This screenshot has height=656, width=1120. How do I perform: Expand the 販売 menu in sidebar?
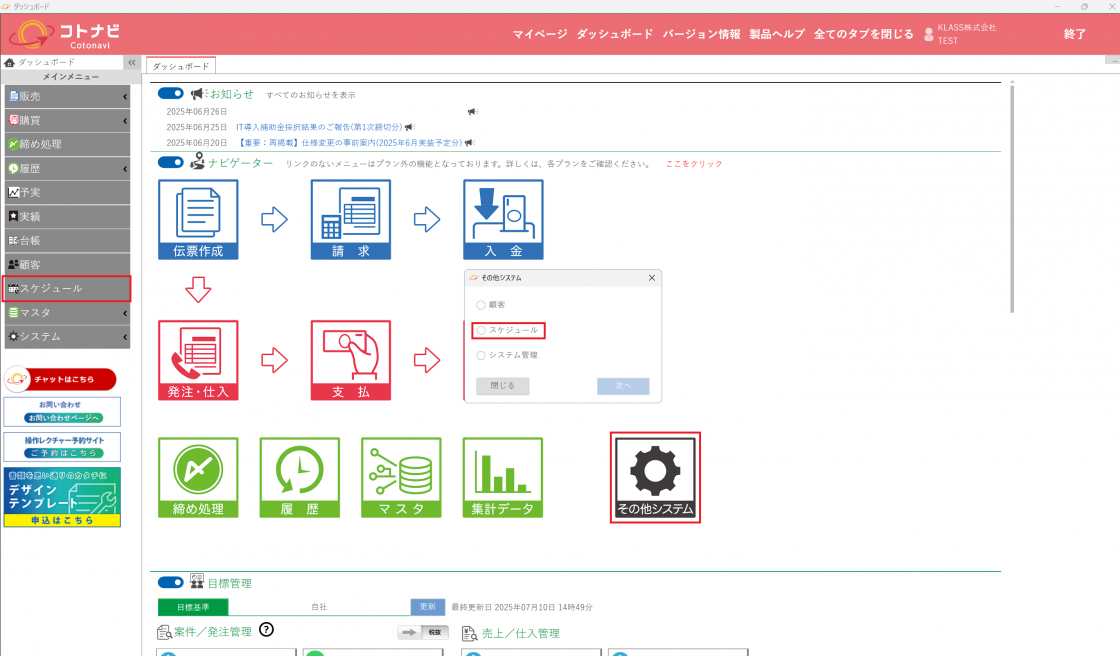click(x=66, y=96)
